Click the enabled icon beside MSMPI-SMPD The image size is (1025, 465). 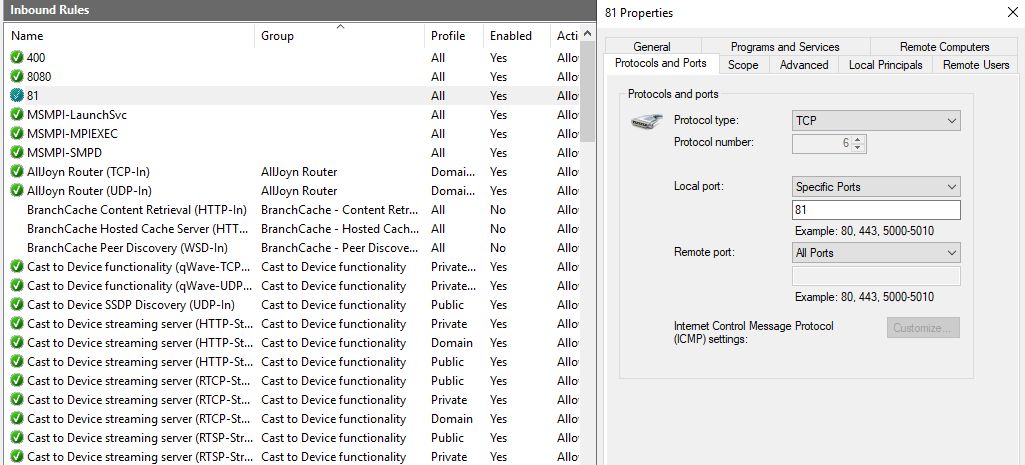[x=17, y=152]
